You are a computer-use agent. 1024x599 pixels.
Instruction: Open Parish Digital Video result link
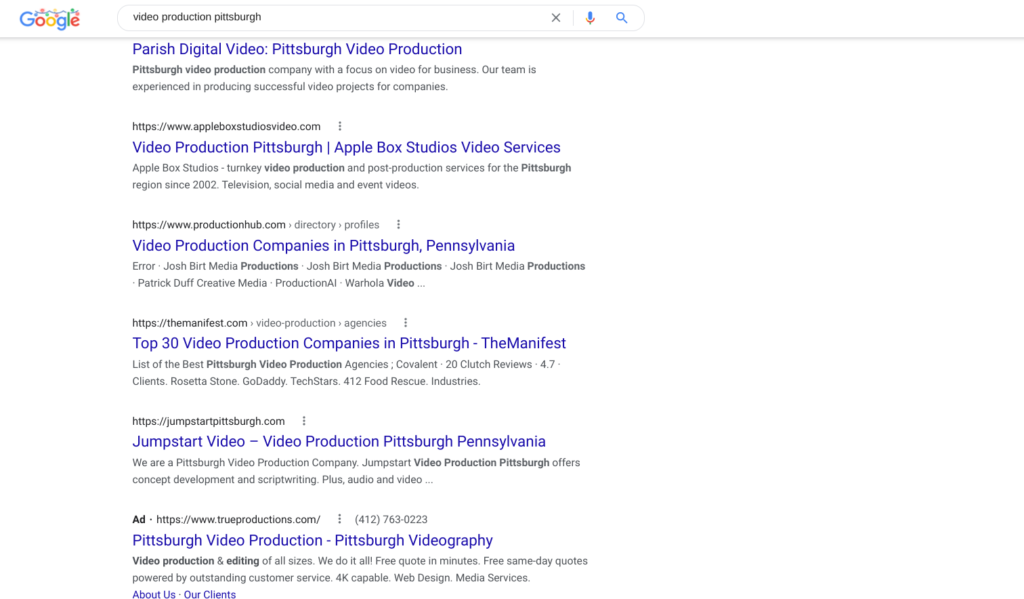[297, 49]
